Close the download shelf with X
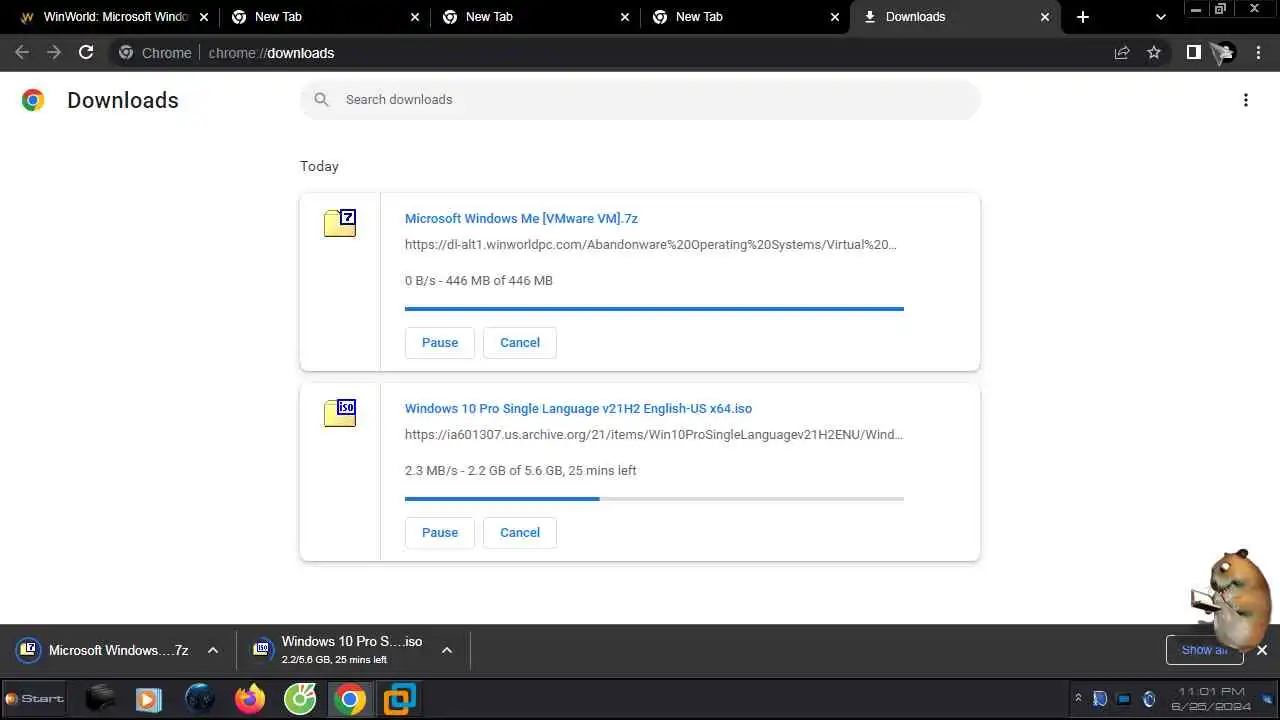1280x720 pixels. point(1262,650)
